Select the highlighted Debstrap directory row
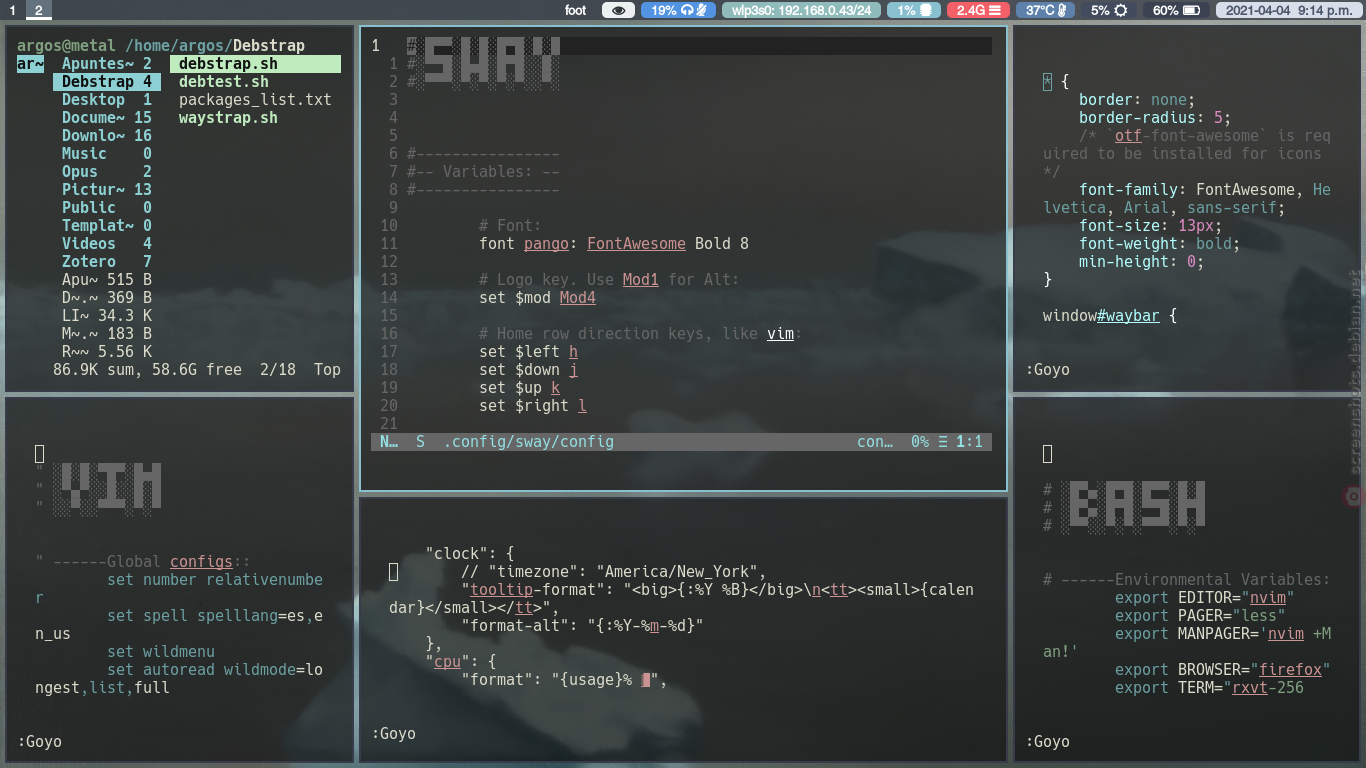 click(107, 82)
